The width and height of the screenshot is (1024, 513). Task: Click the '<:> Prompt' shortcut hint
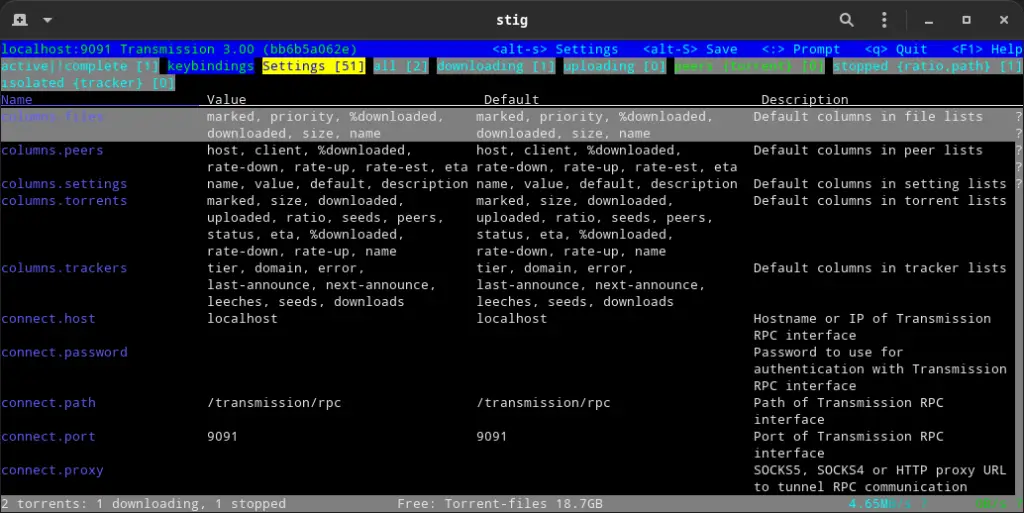pyautogui.click(x=801, y=49)
